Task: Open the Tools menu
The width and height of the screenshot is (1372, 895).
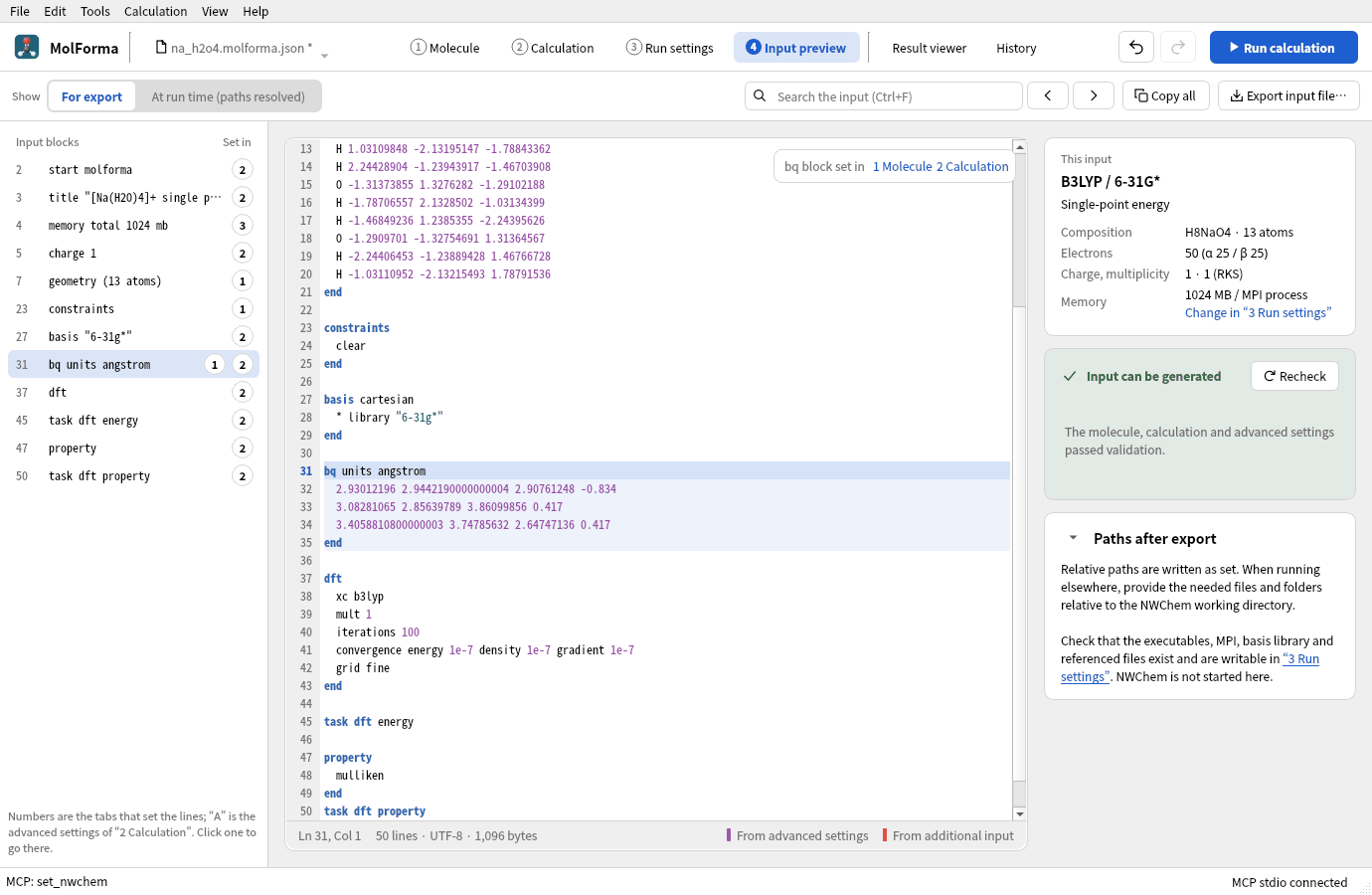Action: click(95, 11)
